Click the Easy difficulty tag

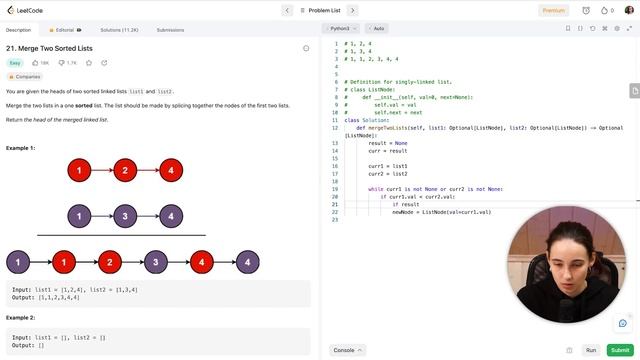point(15,63)
